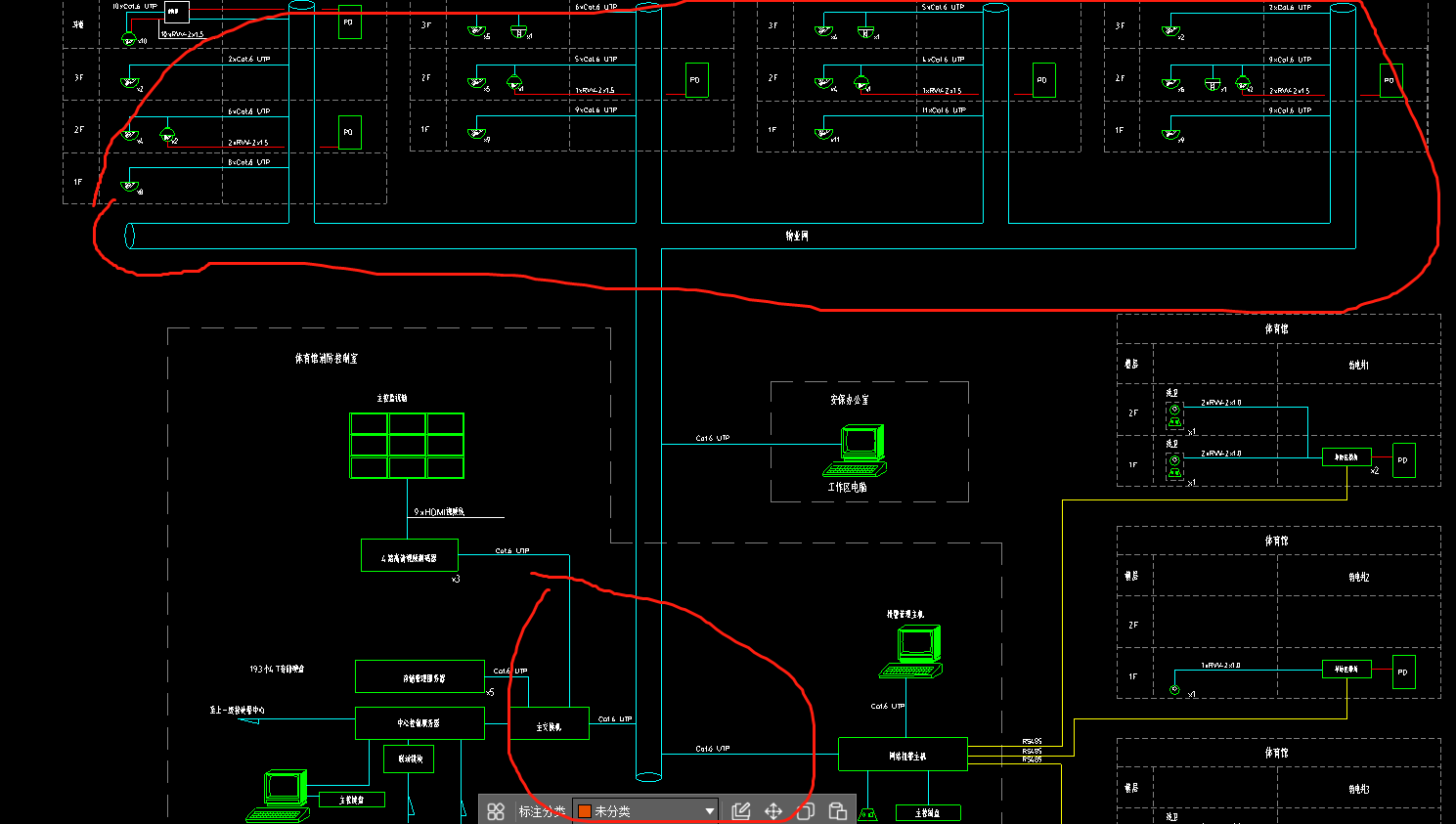Select the PD box in 弱电井2 table

pyautogui.click(x=1403, y=672)
